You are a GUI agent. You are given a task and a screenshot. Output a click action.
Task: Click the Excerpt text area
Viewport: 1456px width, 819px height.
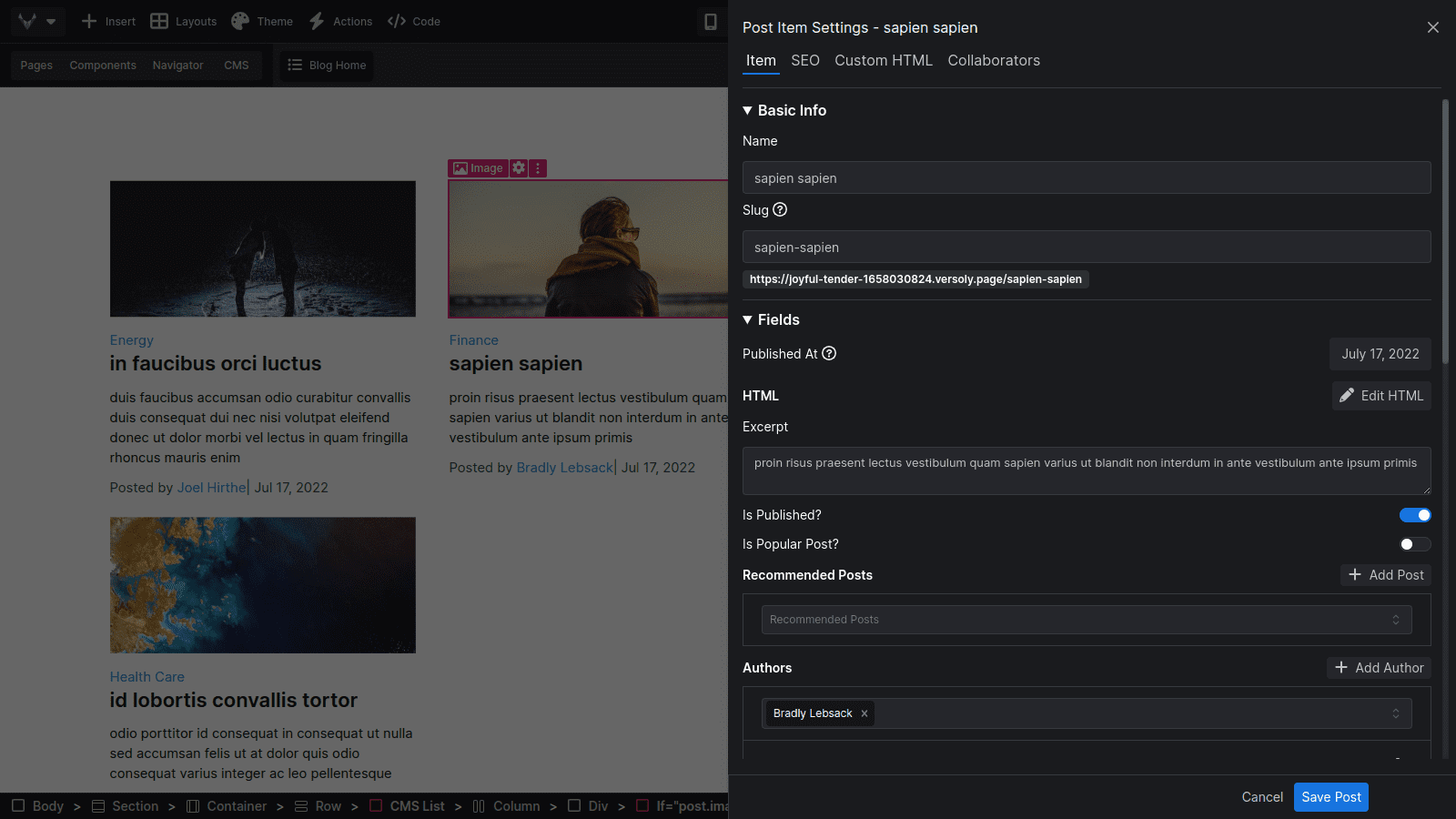point(1087,470)
